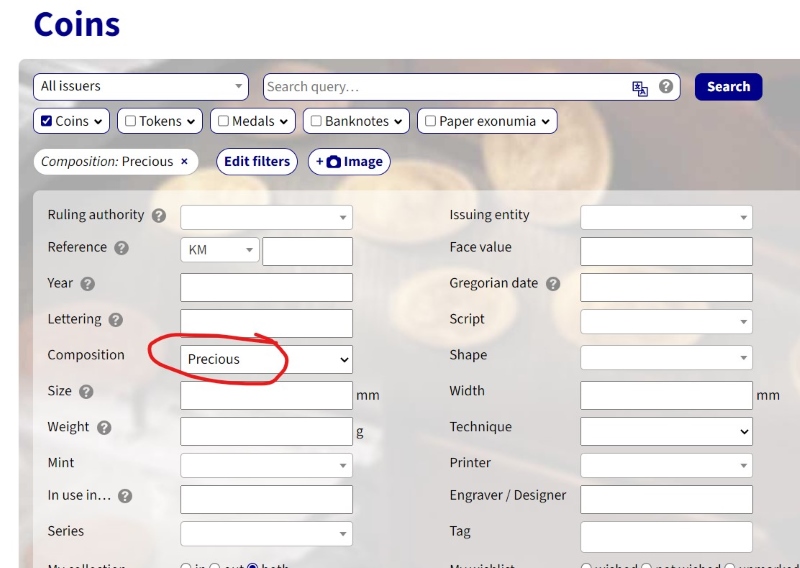Click the Search button
This screenshot has height=568, width=800.
point(729,87)
